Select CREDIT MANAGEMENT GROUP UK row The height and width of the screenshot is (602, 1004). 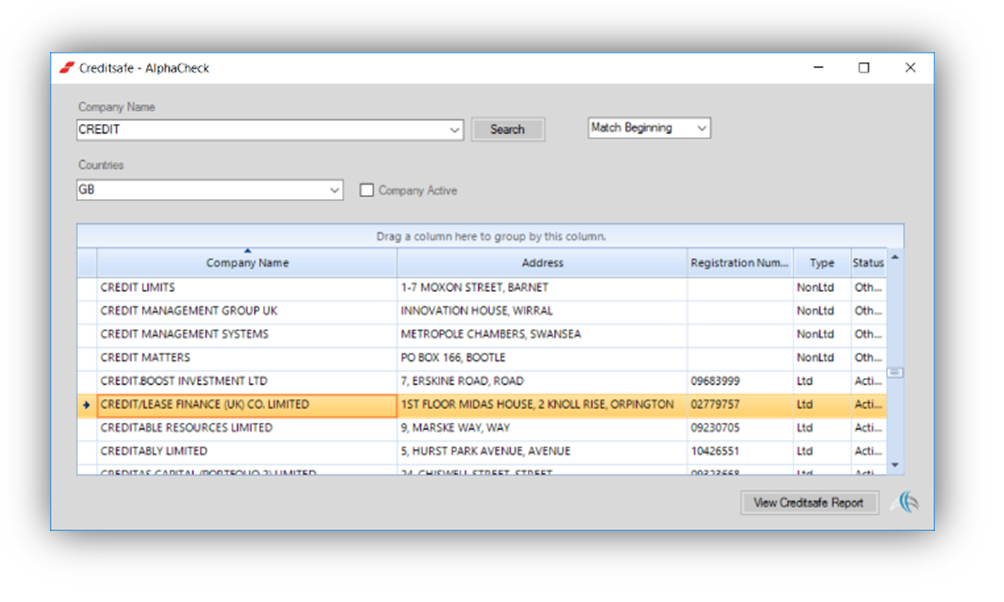(x=482, y=311)
